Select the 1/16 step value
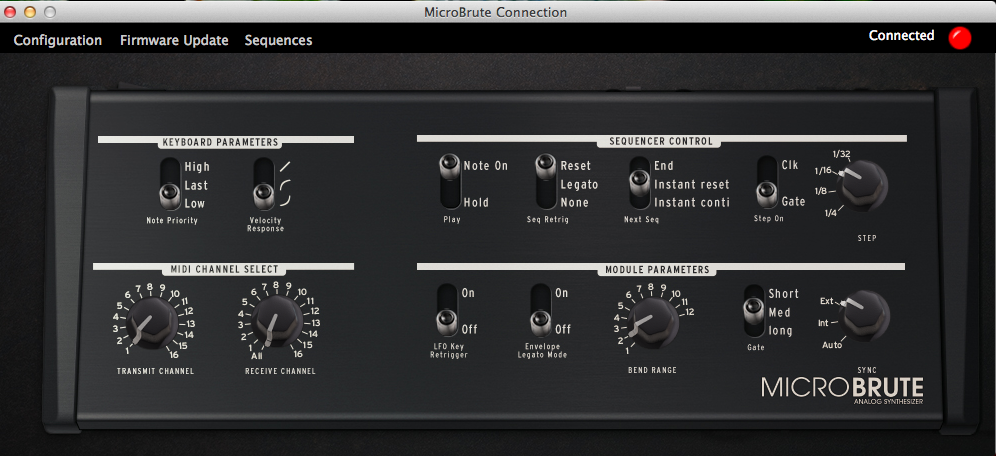This screenshot has width=996, height=456. coord(824,170)
